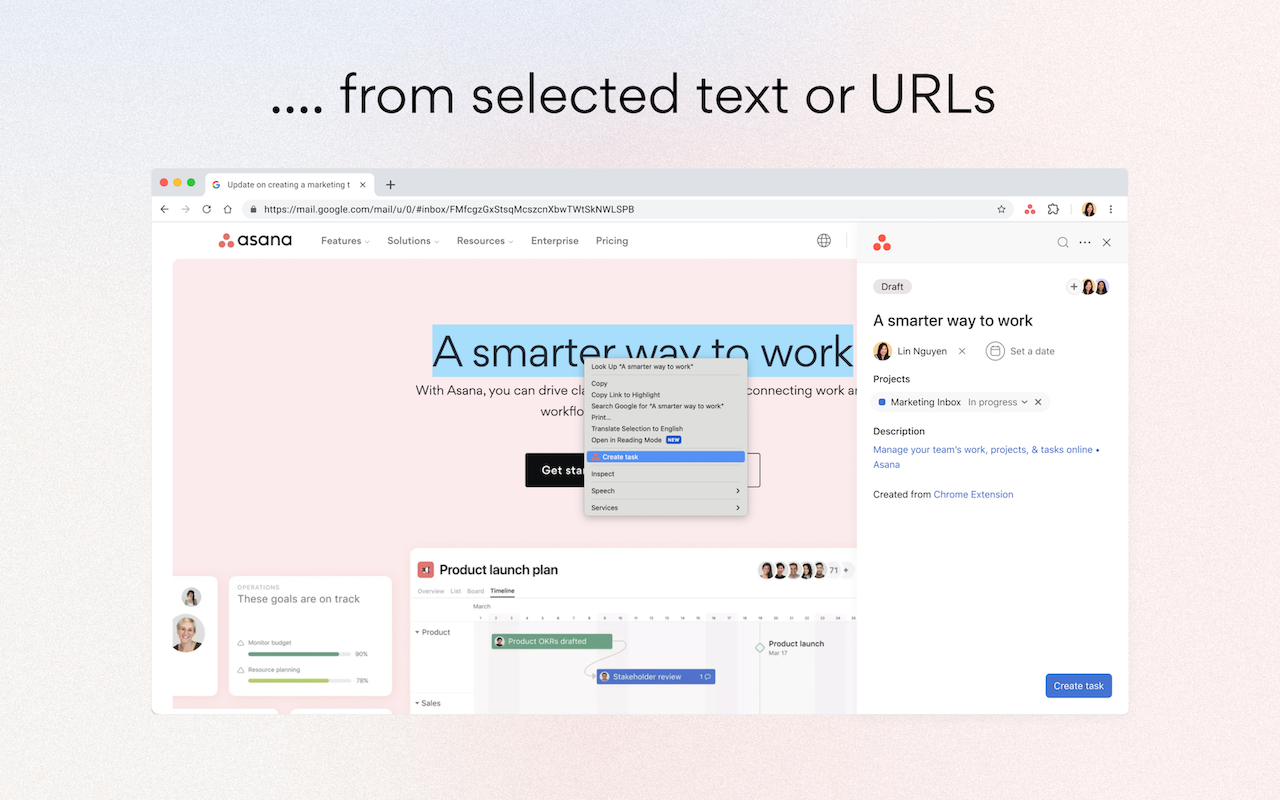Click comment count on Stakeholder review

pyautogui.click(x=705, y=677)
